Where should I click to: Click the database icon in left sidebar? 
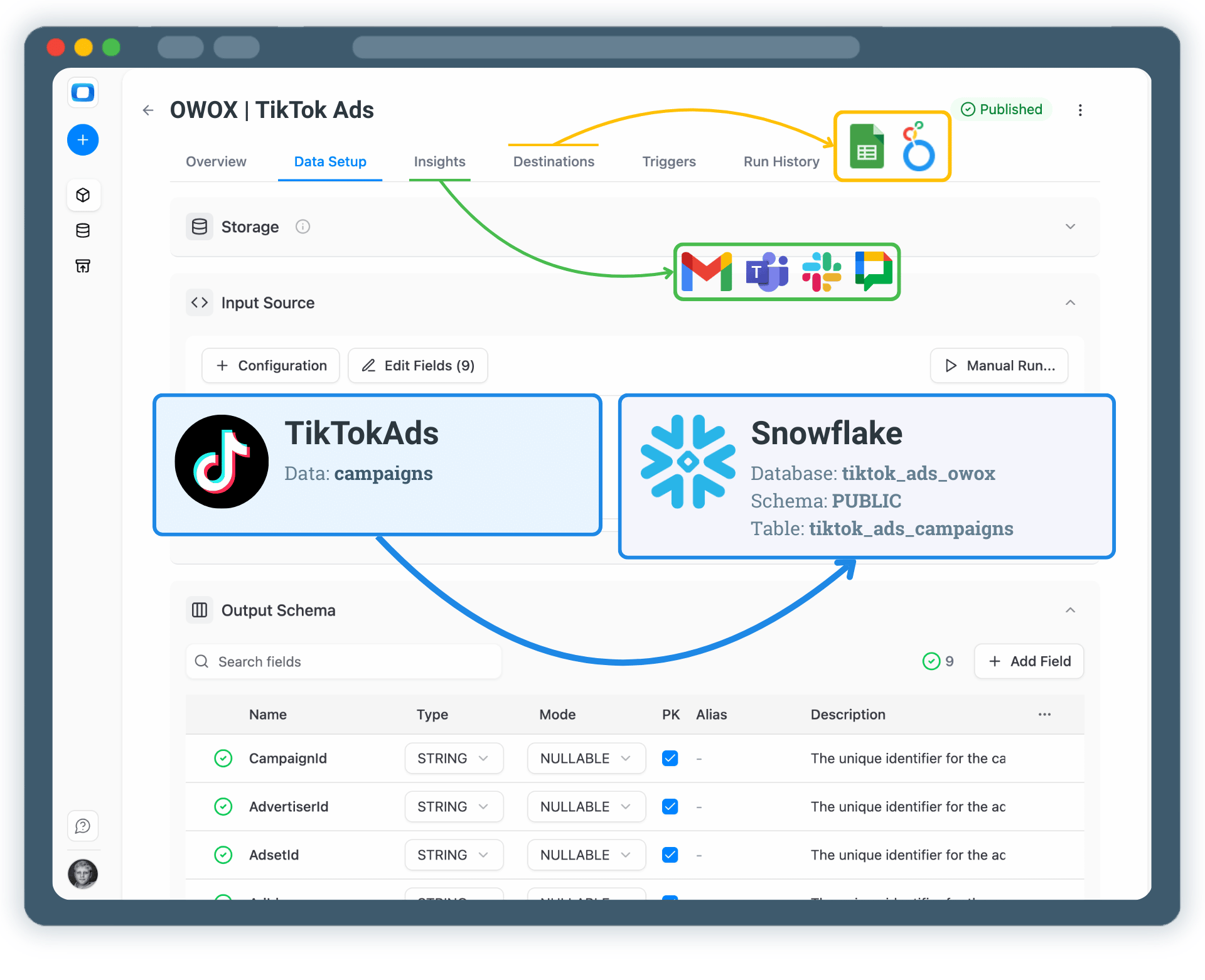tap(83, 230)
